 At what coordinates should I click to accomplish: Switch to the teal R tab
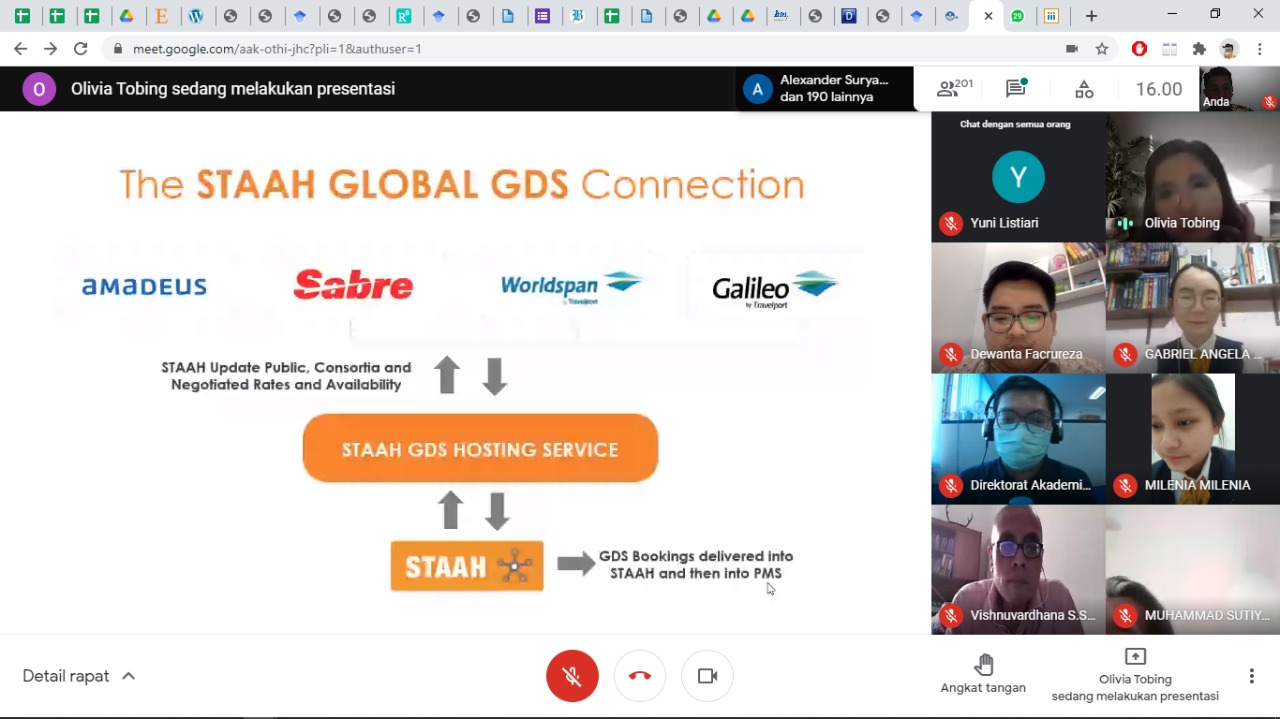point(404,16)
